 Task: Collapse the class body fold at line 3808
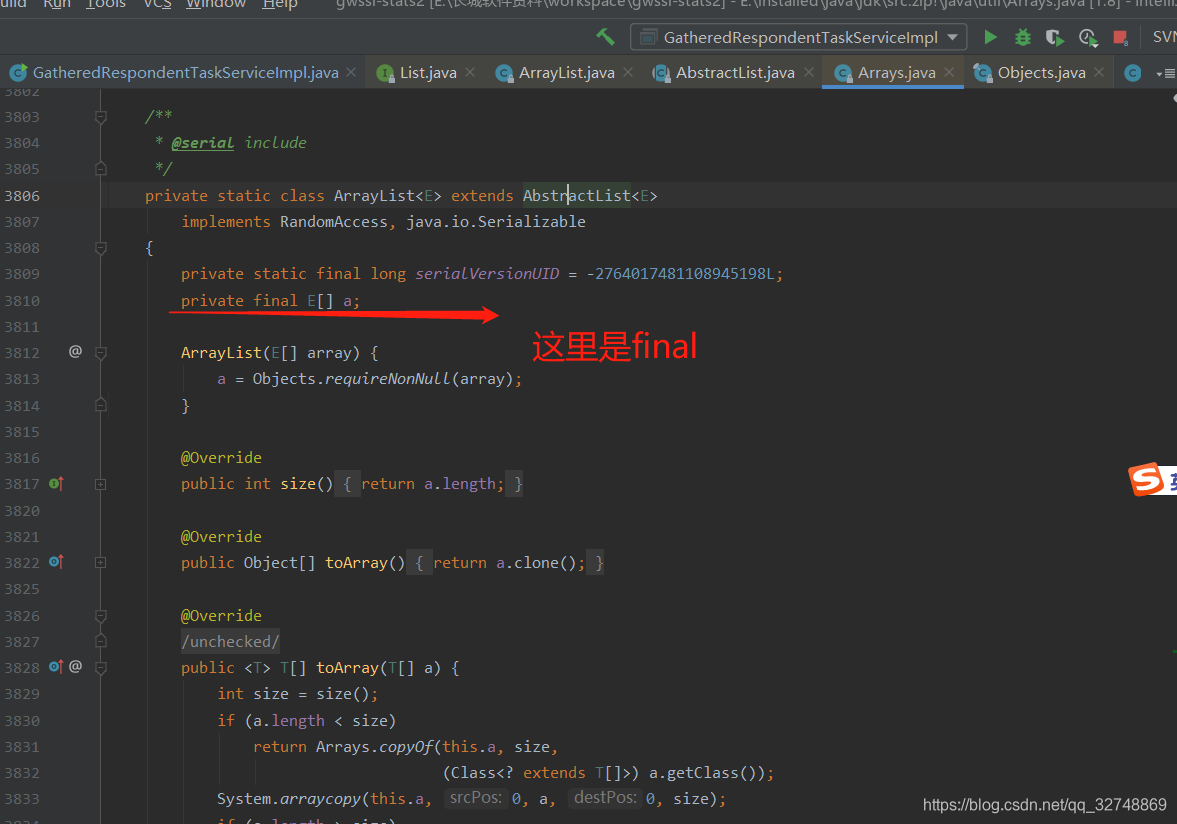101,248
